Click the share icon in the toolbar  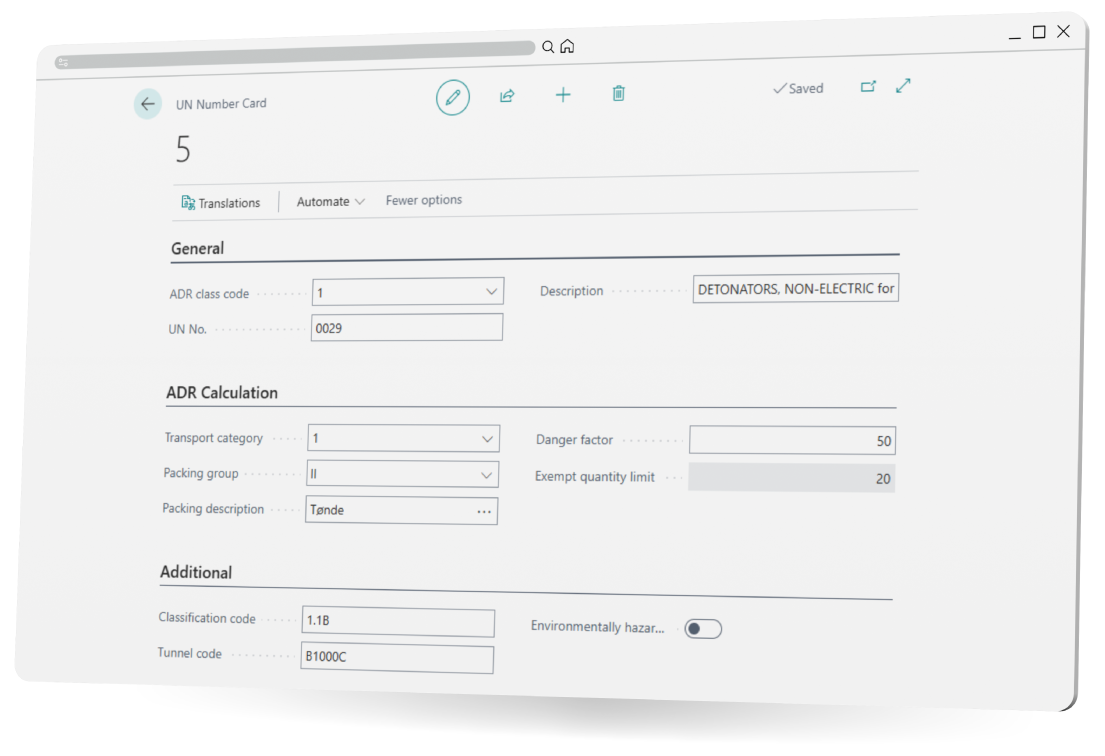pyautogui.click(x=507, y=96)
